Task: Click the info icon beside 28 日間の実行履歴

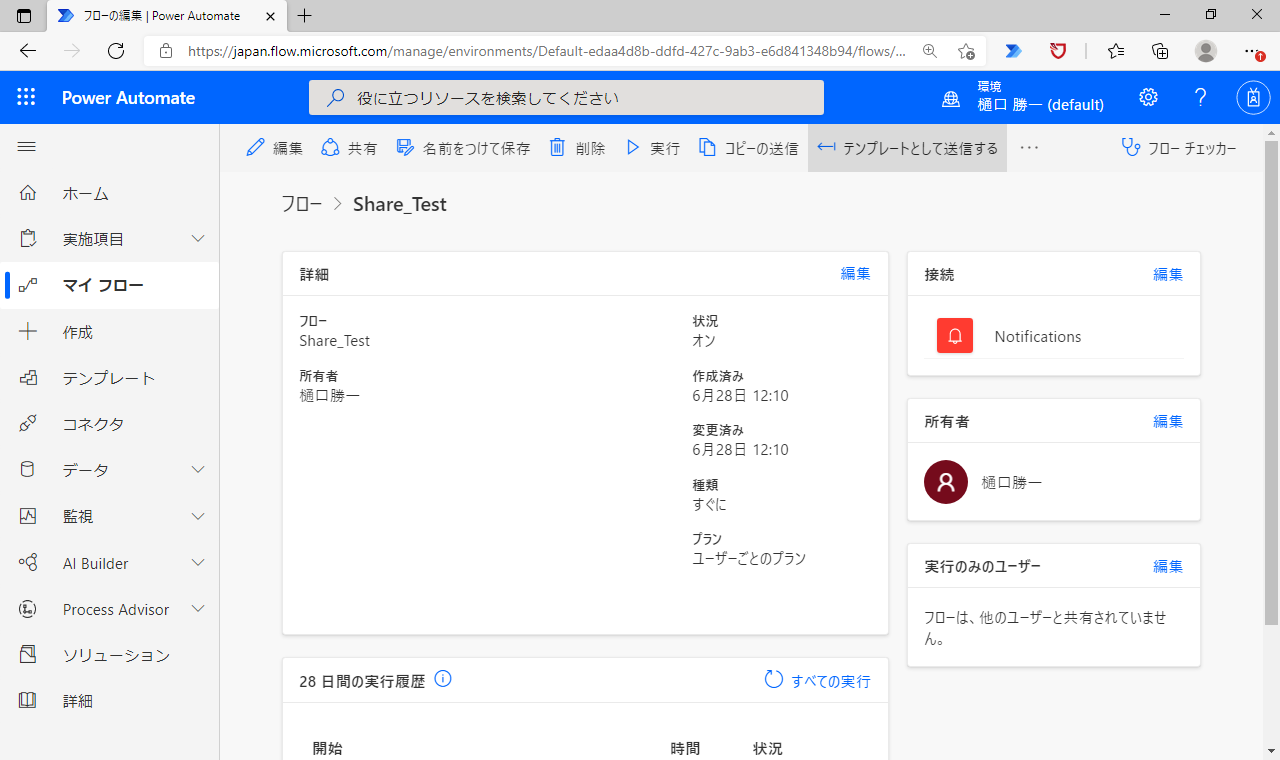Action: point(443,679)
